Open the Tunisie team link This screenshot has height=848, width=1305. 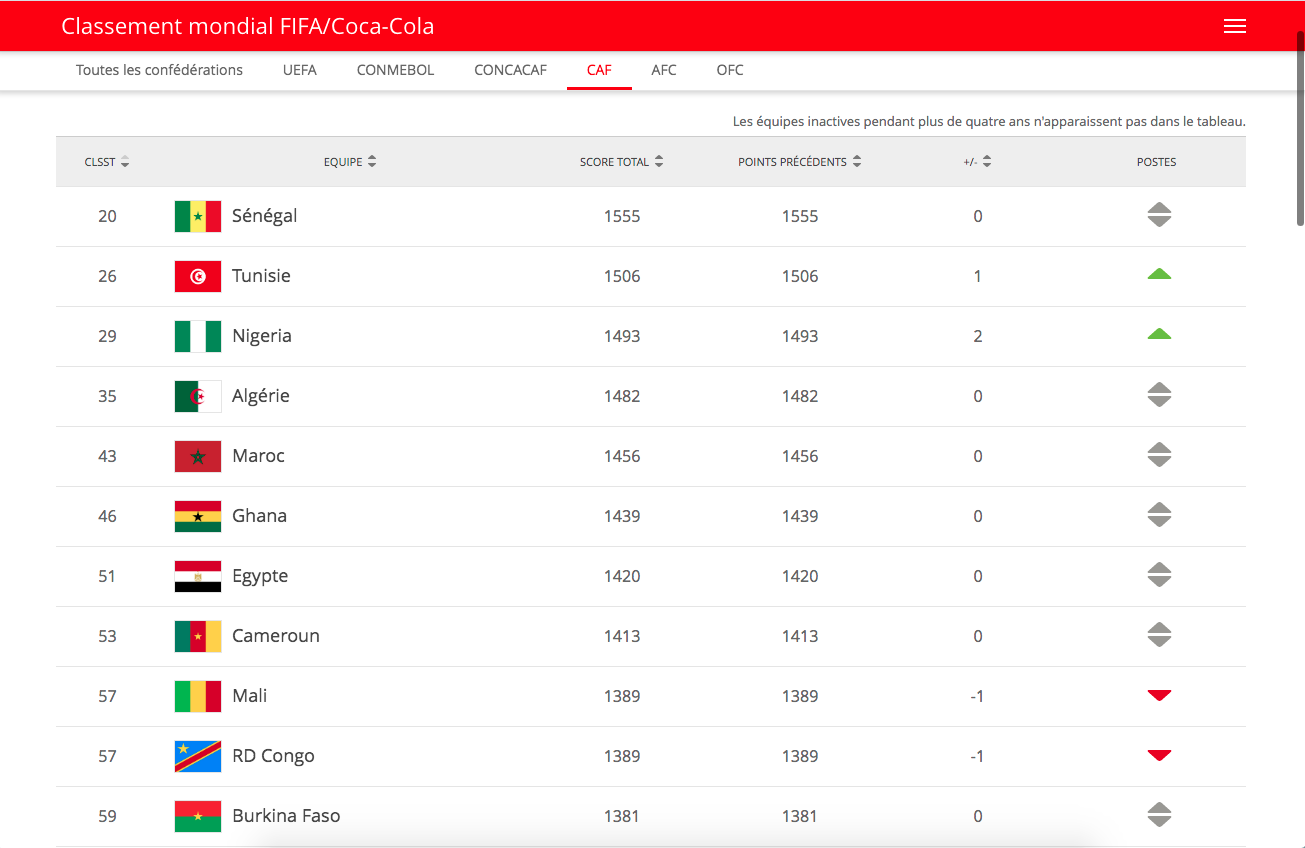pos(261,276)
